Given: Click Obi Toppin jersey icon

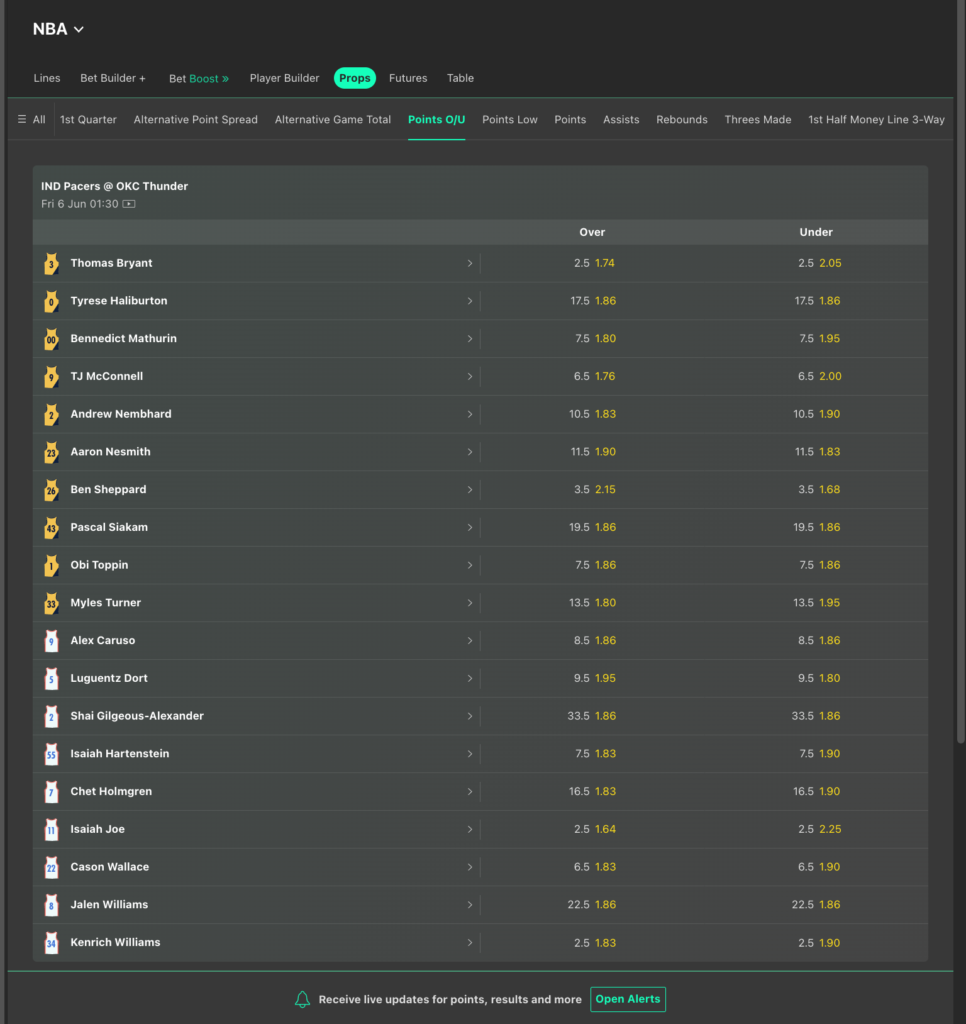Looking at the screenshot, I should (x=52, y=566).
